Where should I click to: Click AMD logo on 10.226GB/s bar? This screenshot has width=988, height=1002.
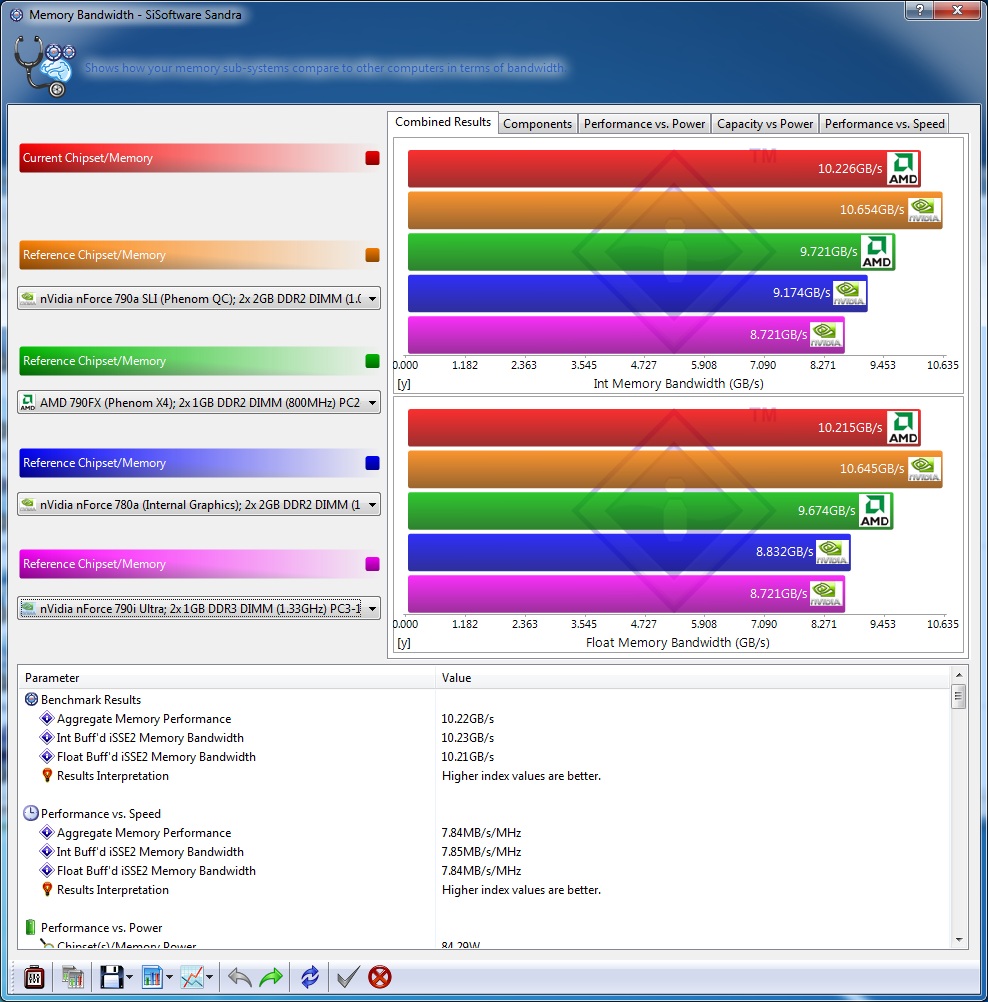[x=903, y=169]
